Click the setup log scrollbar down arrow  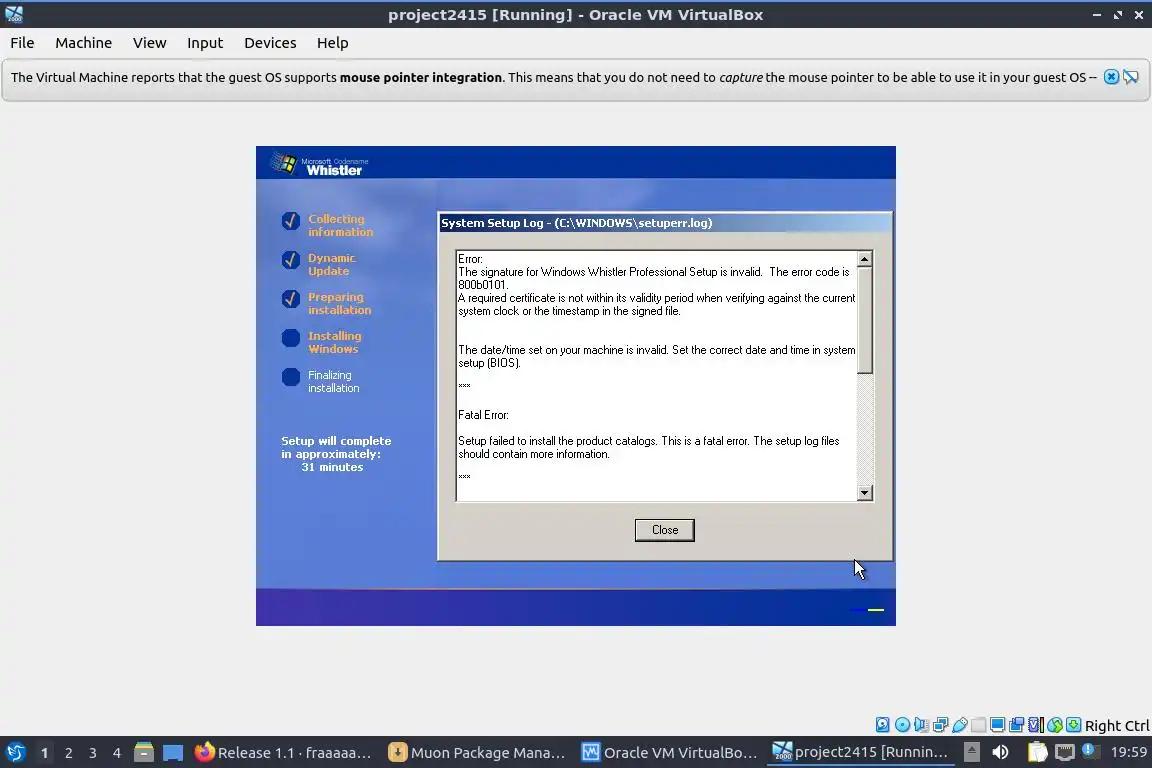(x=865, y=493)
